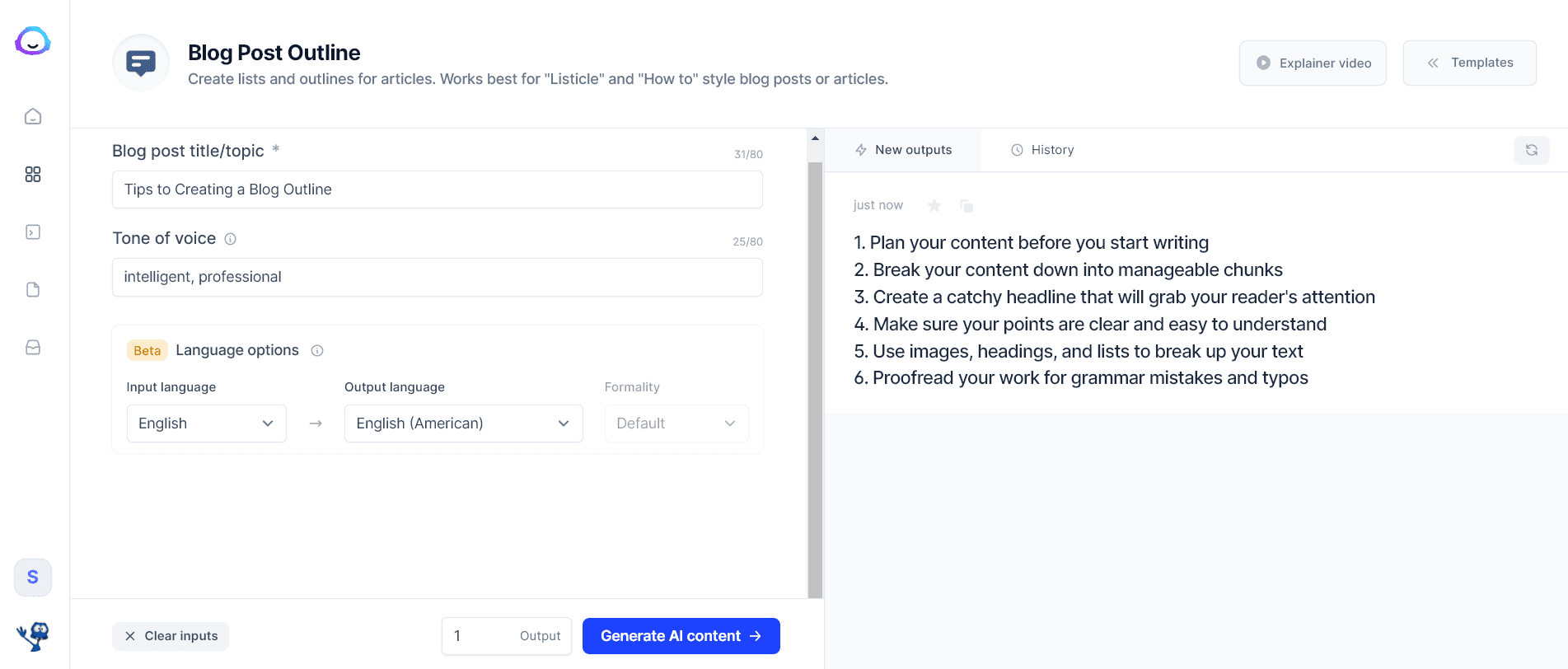Open the documents page icon in sidebar
The height and width of the screenshot is (669, 1568).
[33, 289]
